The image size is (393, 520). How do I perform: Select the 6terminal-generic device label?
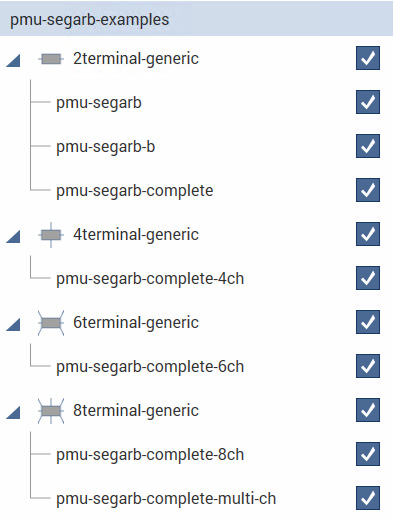136,323
